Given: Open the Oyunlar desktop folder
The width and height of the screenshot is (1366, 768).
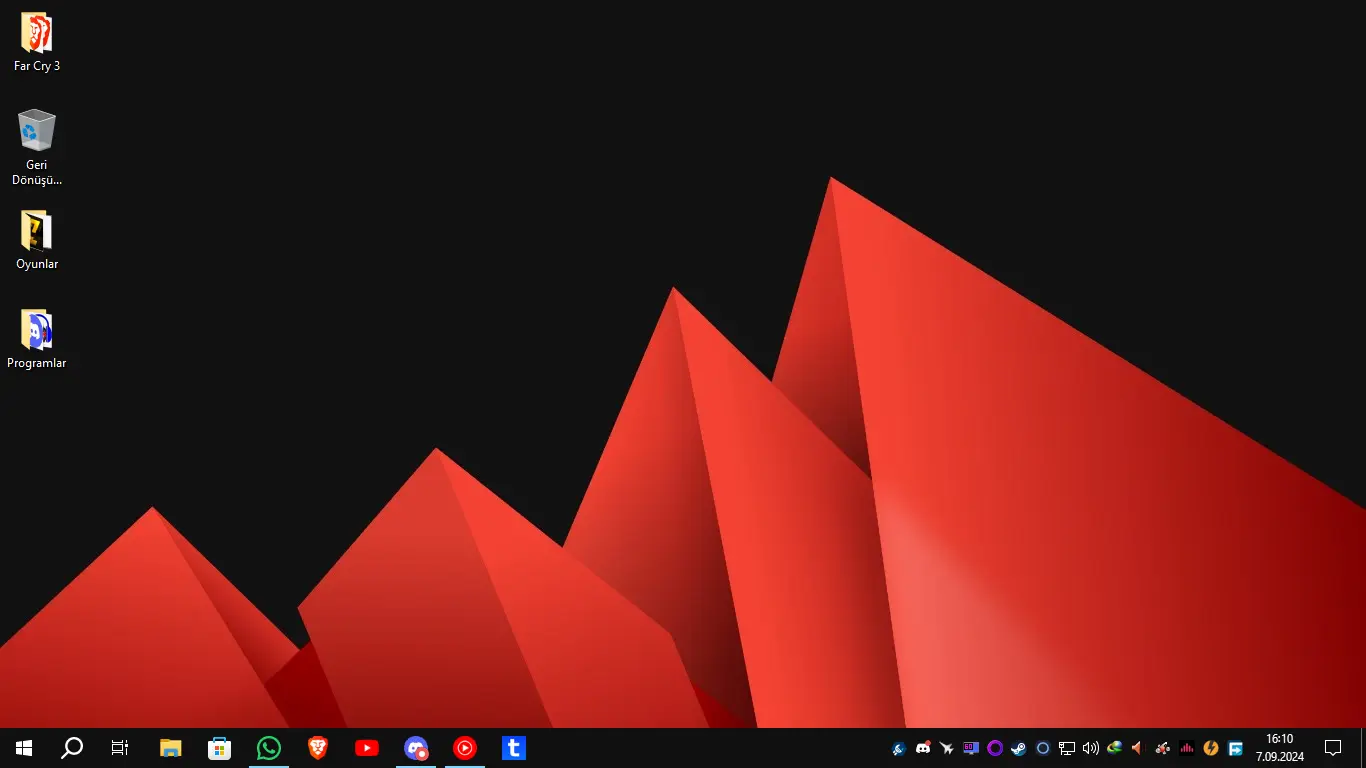Looking at the screenshot, I should 37,241.
